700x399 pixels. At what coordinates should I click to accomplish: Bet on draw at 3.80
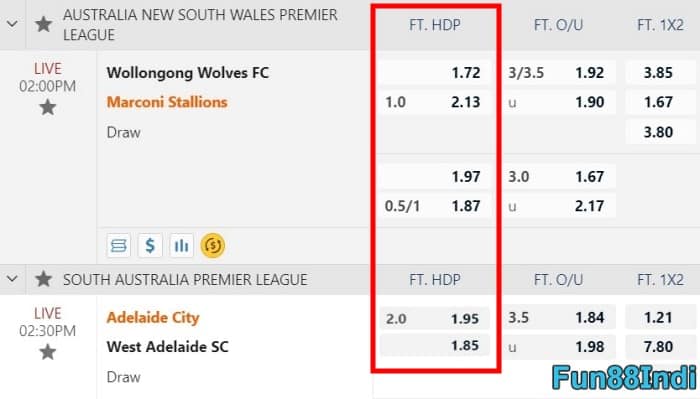(658, 132)
